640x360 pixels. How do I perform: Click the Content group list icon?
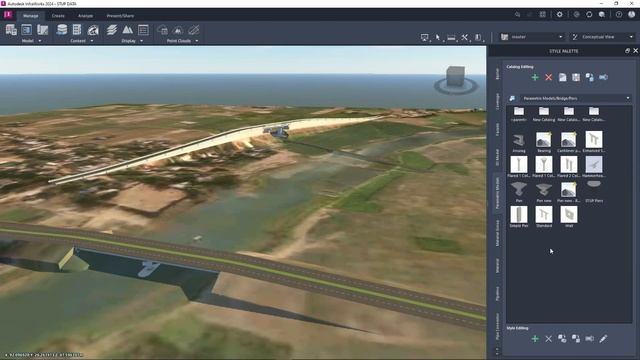77,30
